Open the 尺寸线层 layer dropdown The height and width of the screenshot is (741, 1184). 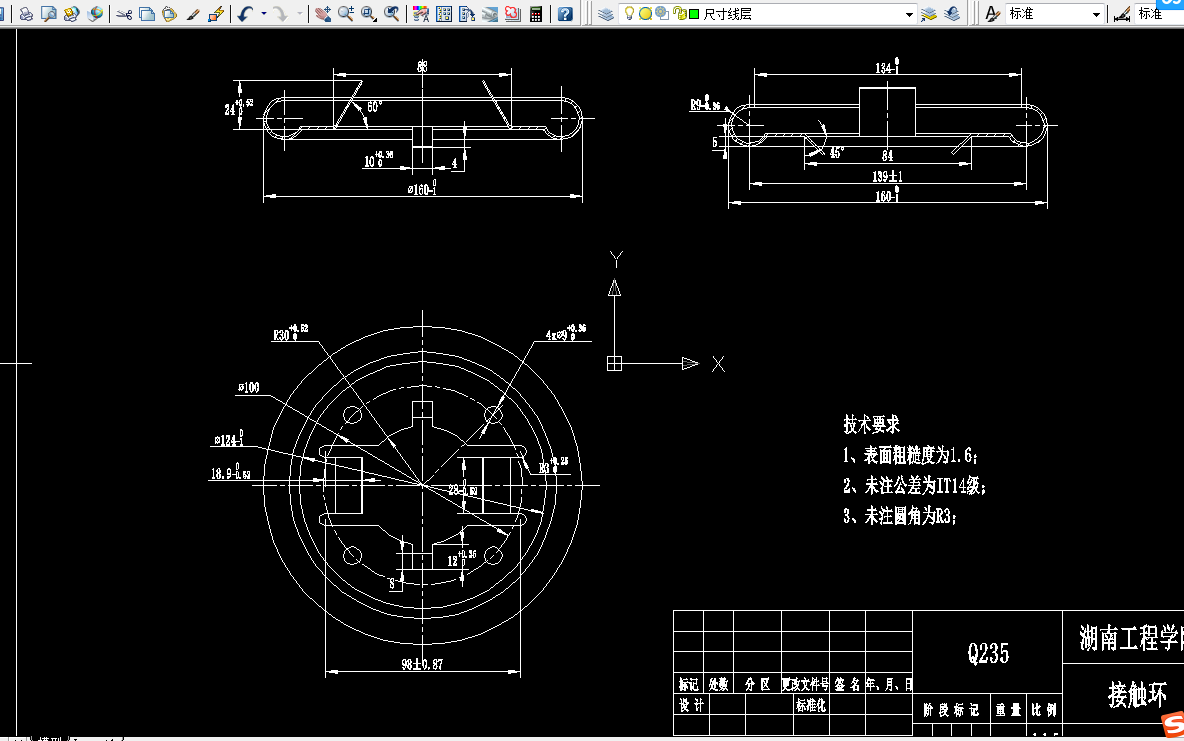click(909, 14)
